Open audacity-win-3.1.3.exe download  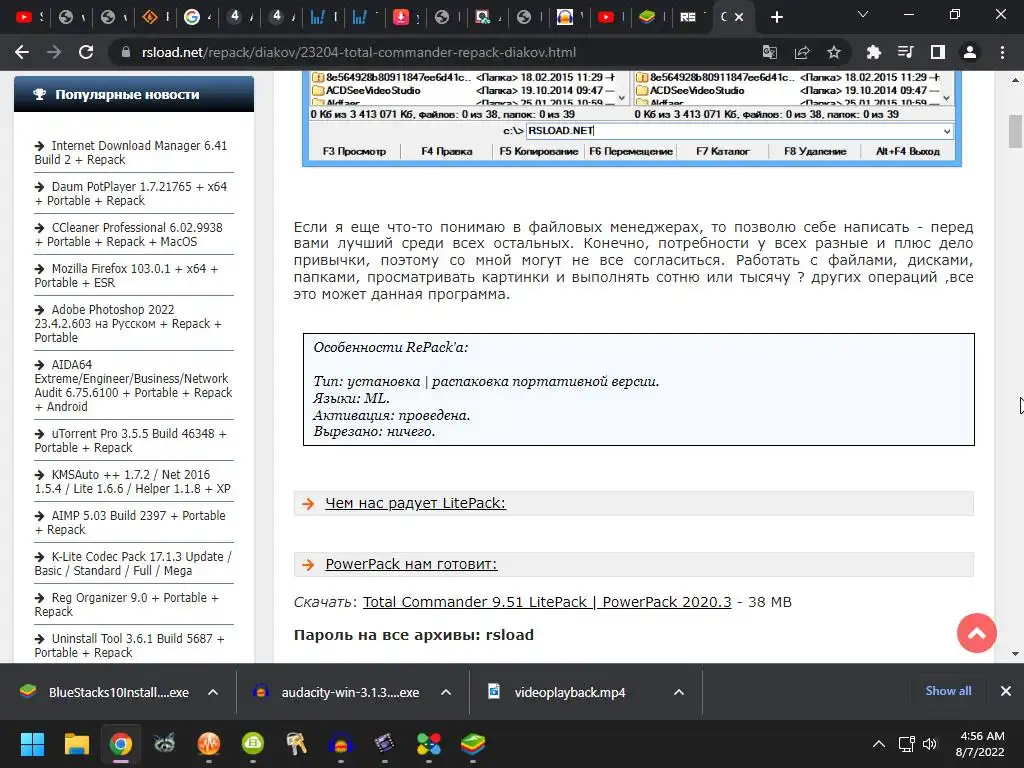coord(336,692)
